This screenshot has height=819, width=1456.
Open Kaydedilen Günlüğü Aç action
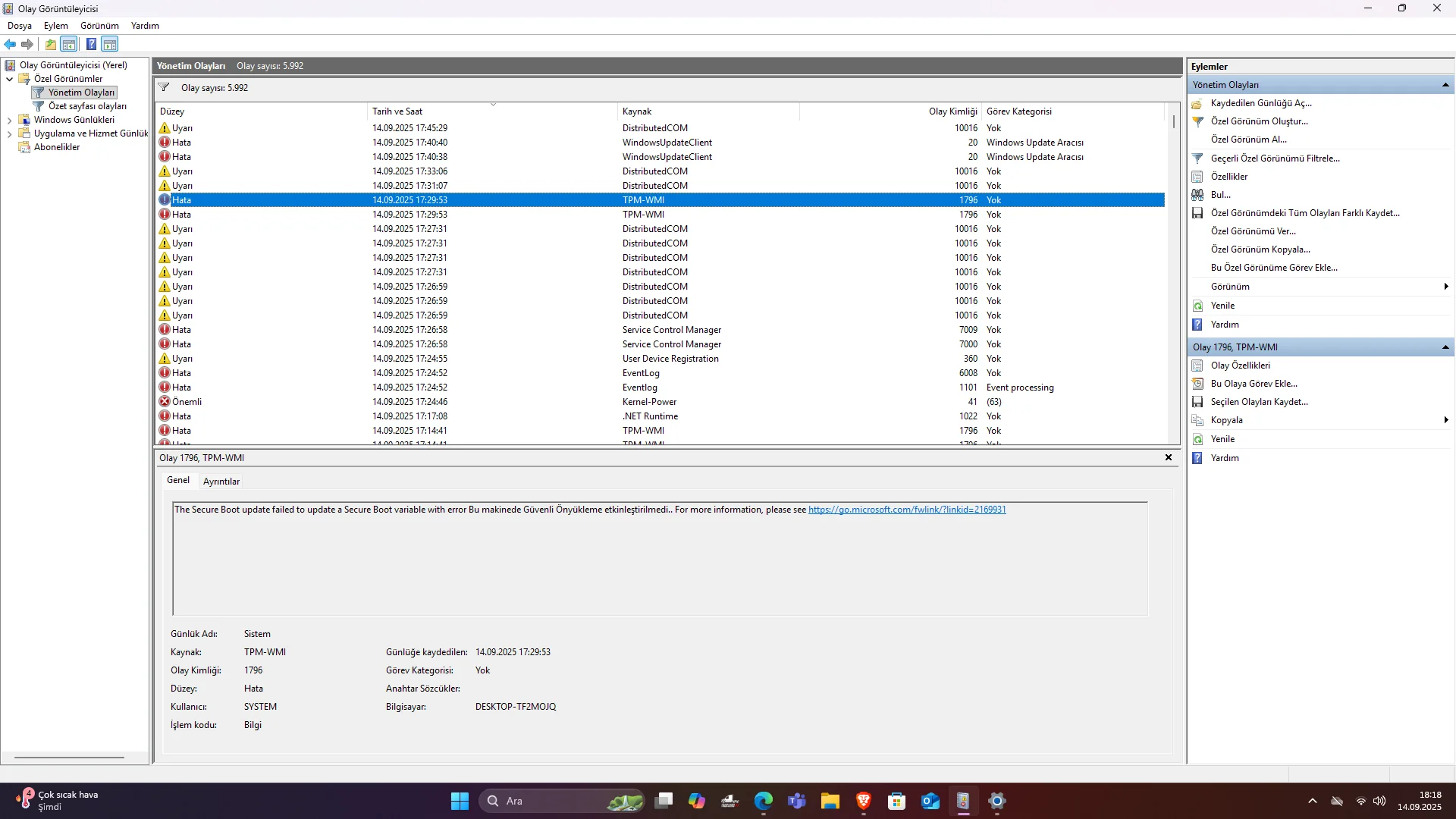(1260, 103)
